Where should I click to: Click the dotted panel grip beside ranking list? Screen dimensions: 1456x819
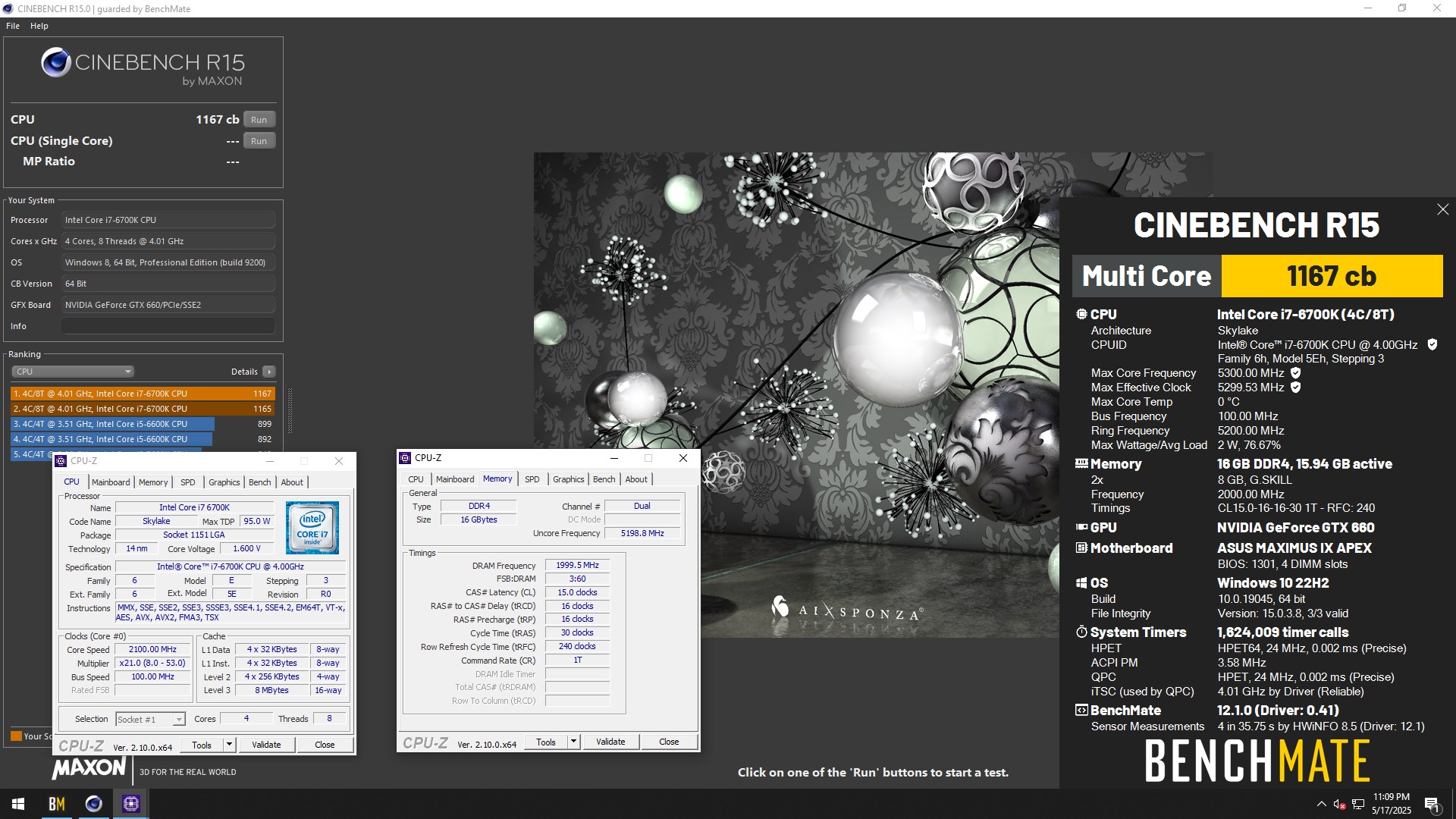(290, 410)
